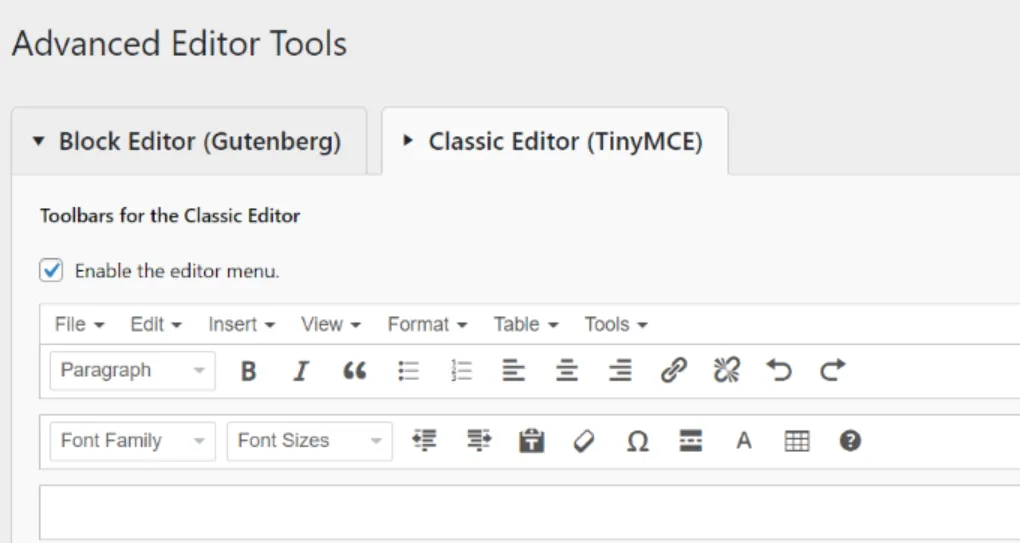1020x543 pixels.
Task: Select the bulleted list icon
Action: (x=408, y=371)
